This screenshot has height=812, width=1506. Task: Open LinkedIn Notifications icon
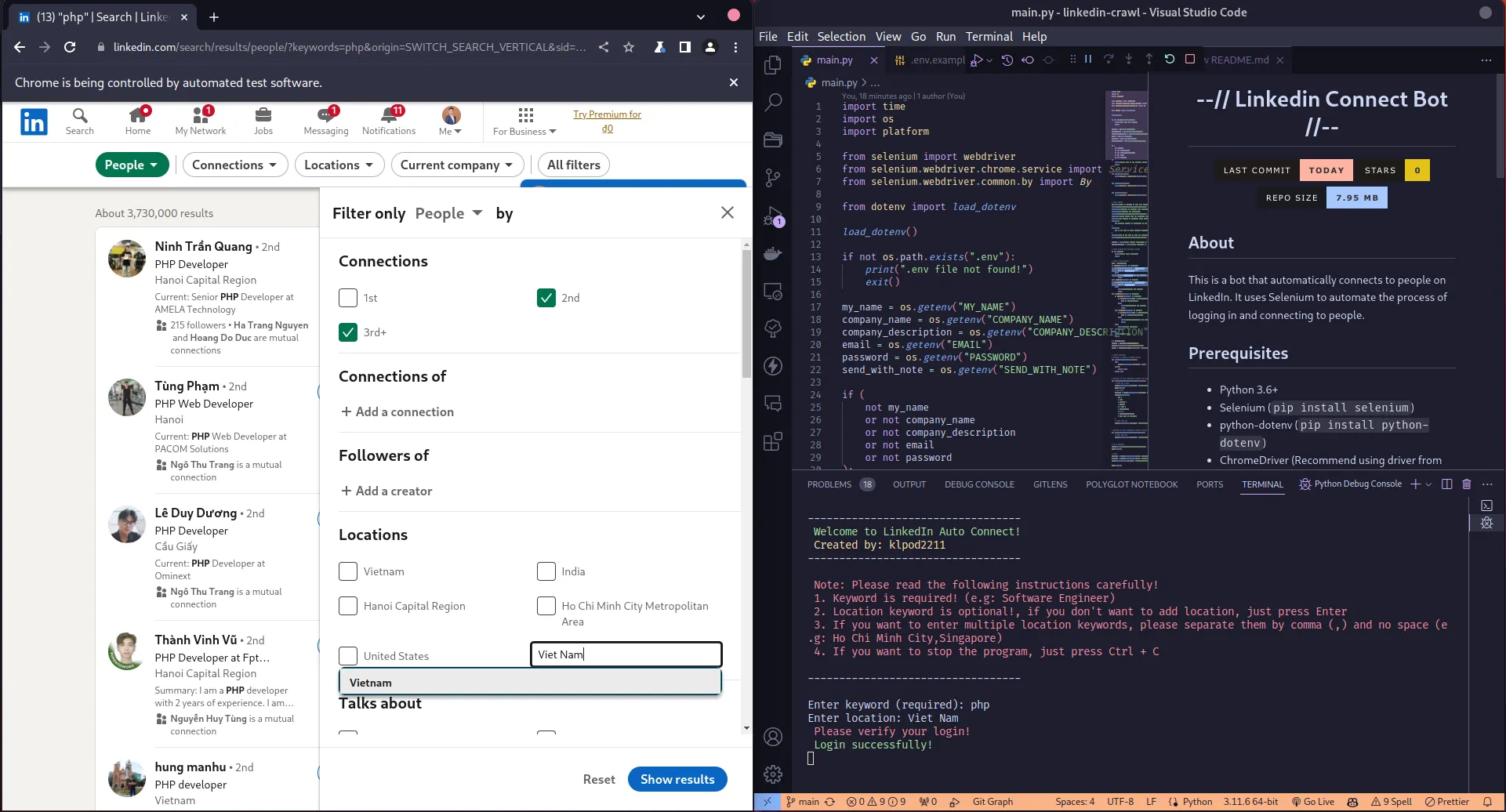pyautogui.click(x=389, y=121)
